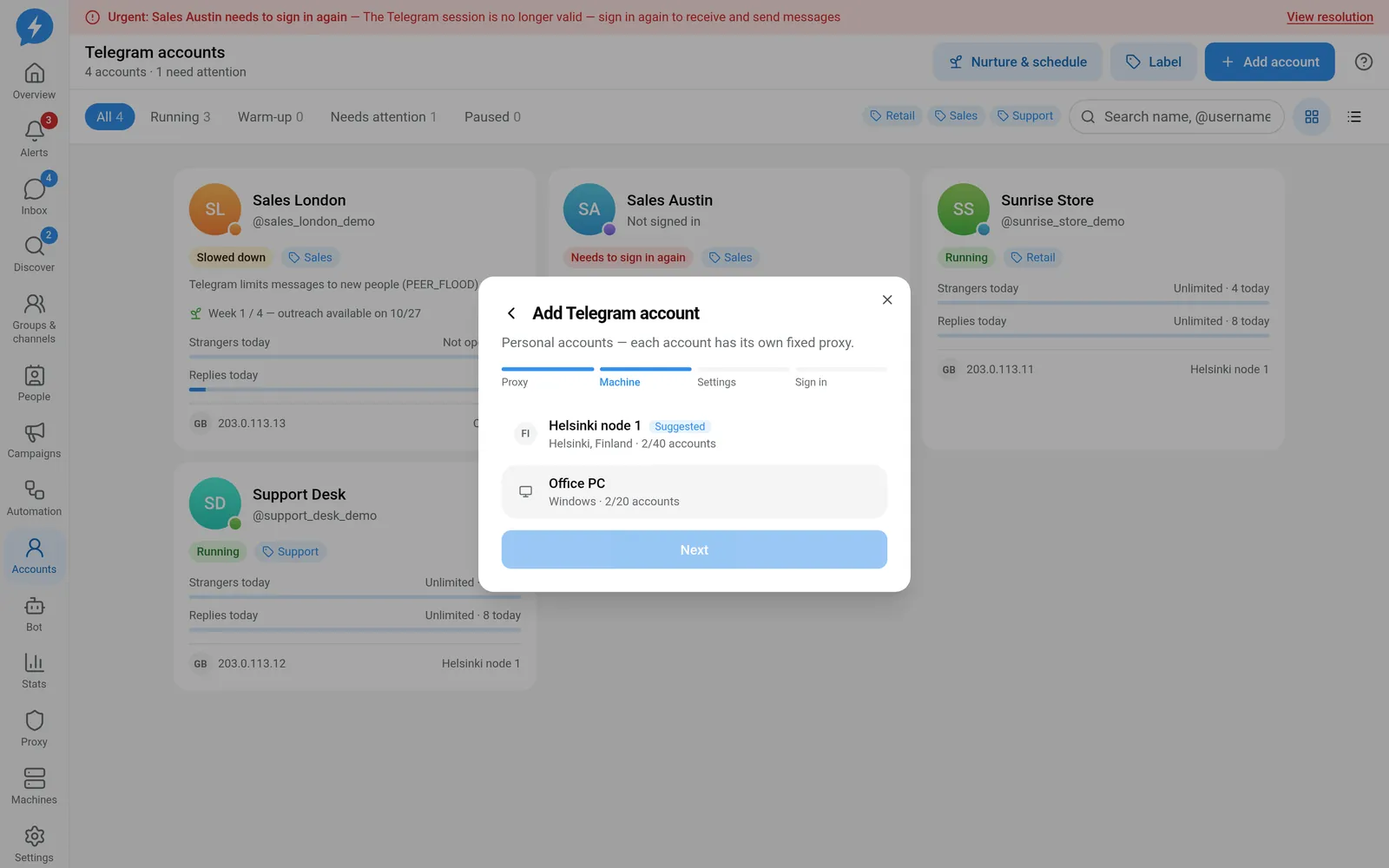Go back using the dialog arrow
This screenshot has height=868, width=1389.
511,313
